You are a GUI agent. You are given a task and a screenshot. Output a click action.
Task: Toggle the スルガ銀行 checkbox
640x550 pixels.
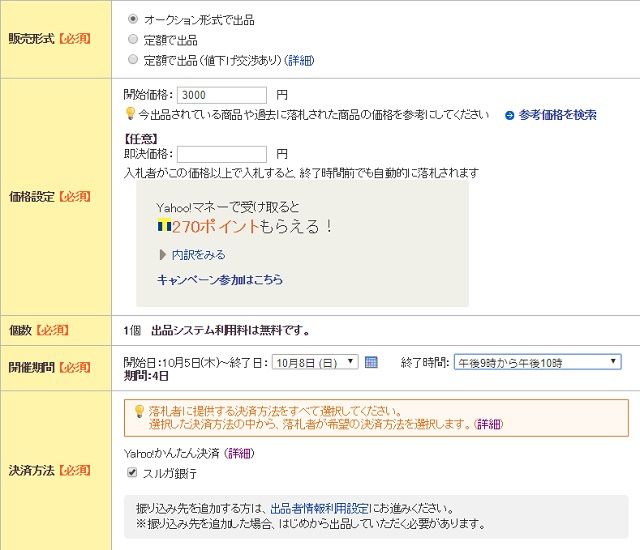pyautogui.click(x=132, y=472)
